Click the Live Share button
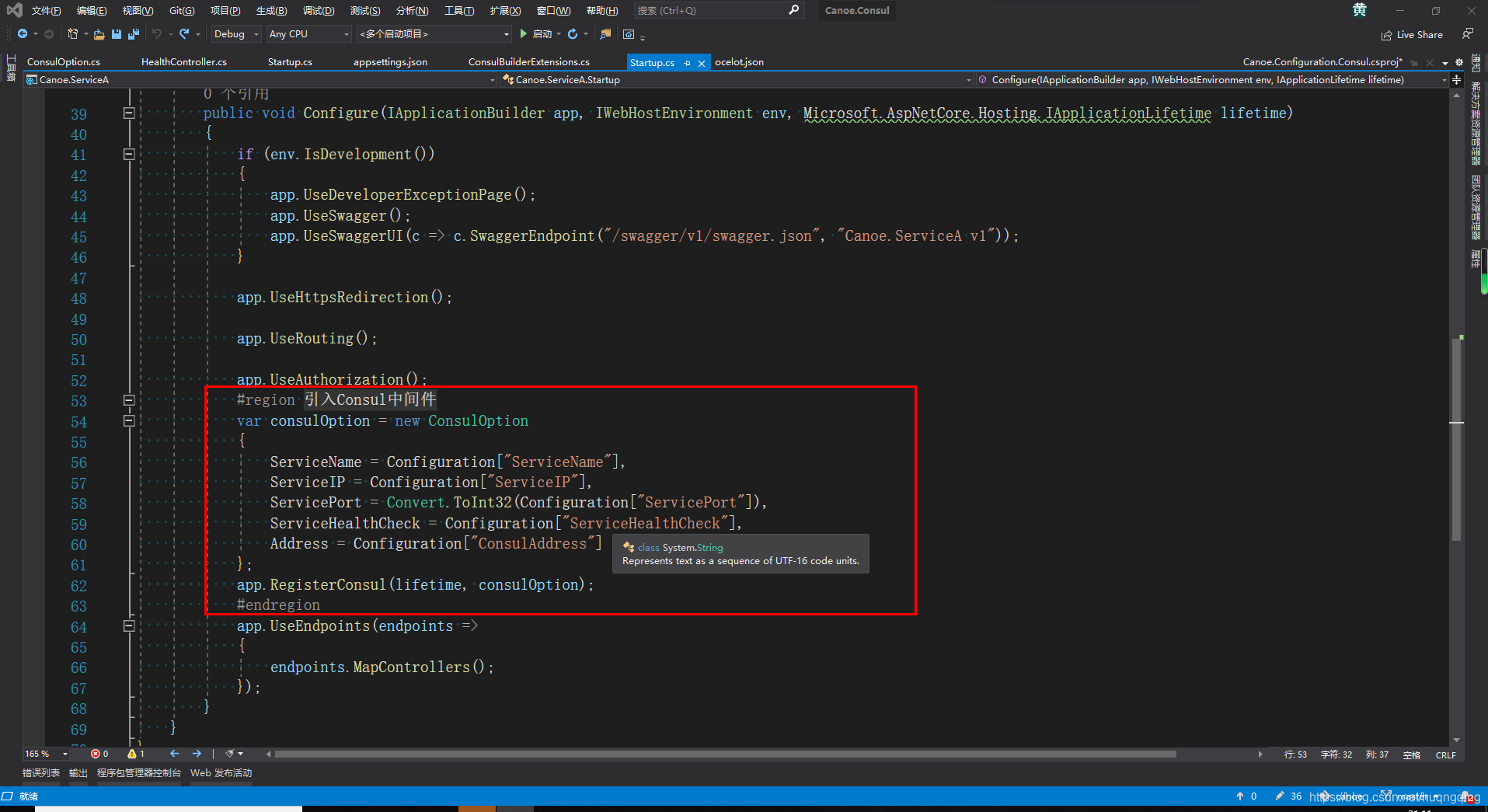Screen dimensions: 1488x812 point(1412,34)
